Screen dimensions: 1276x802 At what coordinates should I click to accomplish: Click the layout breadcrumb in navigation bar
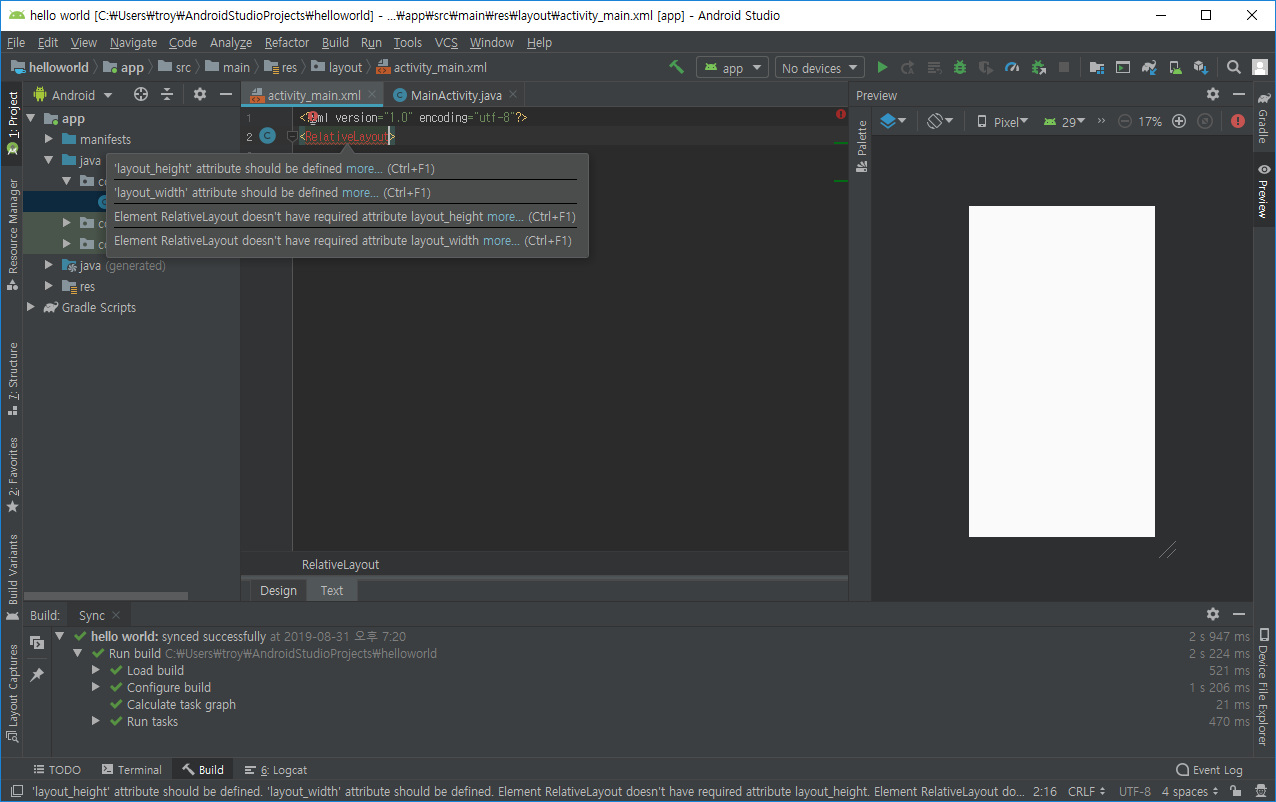(337, 67)
